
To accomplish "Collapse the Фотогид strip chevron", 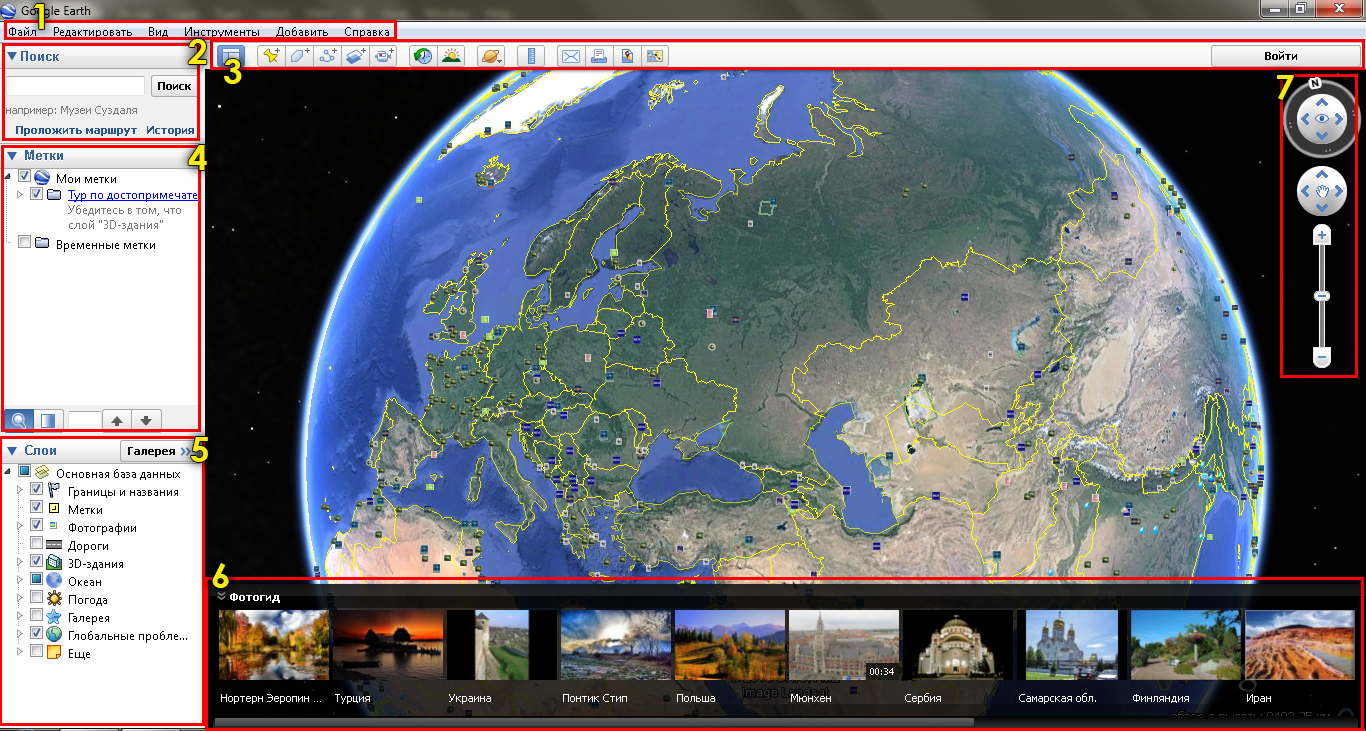I will (221, 596).
